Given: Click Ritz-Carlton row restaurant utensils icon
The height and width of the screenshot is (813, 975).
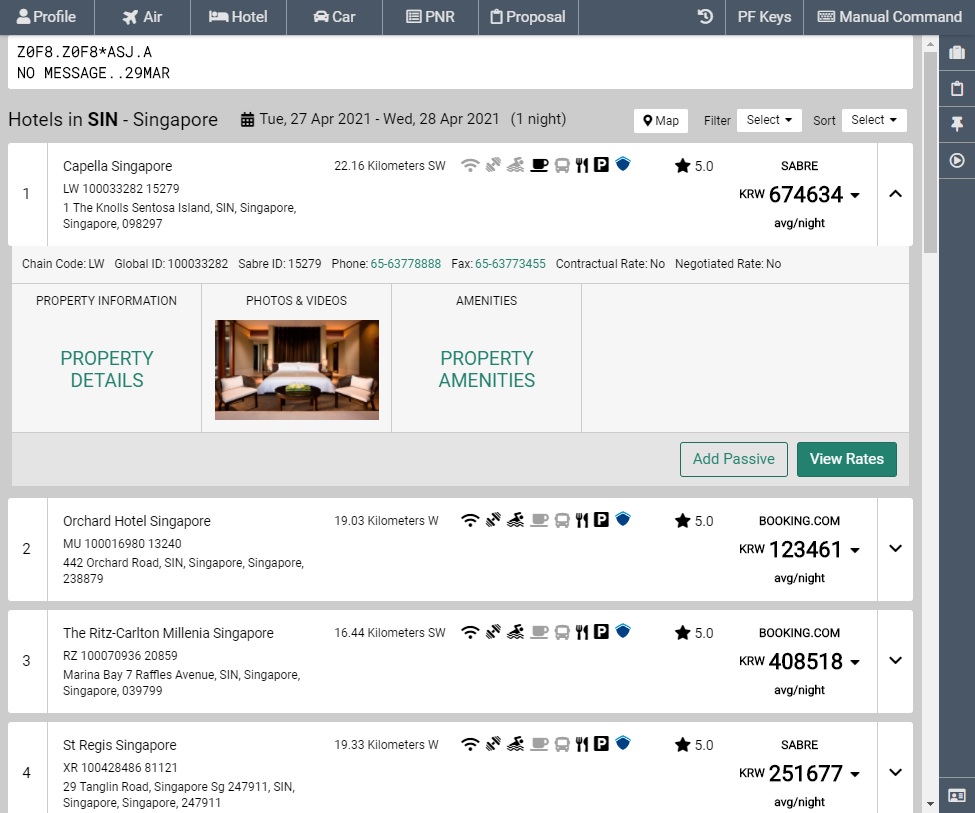Looking at the screenshot, I should tap(581, 632).
